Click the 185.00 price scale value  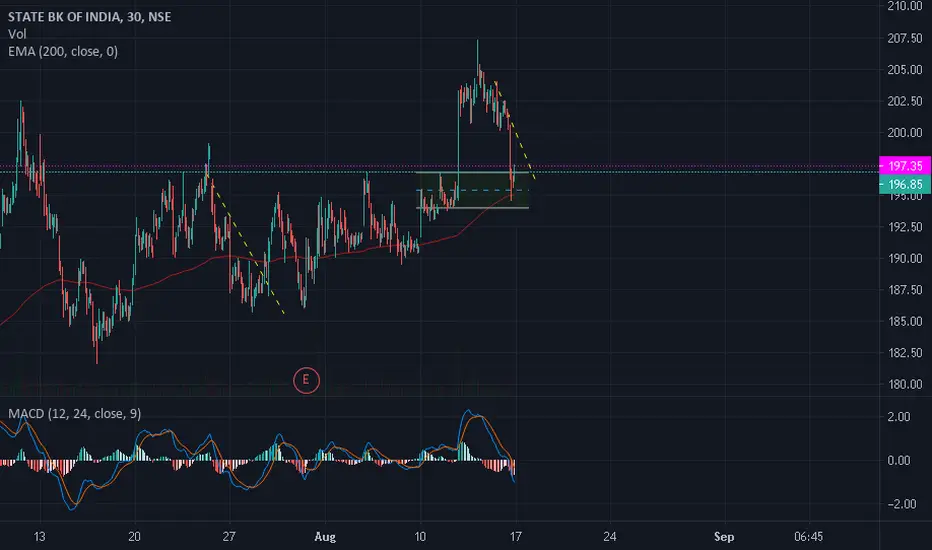(905, 322)
